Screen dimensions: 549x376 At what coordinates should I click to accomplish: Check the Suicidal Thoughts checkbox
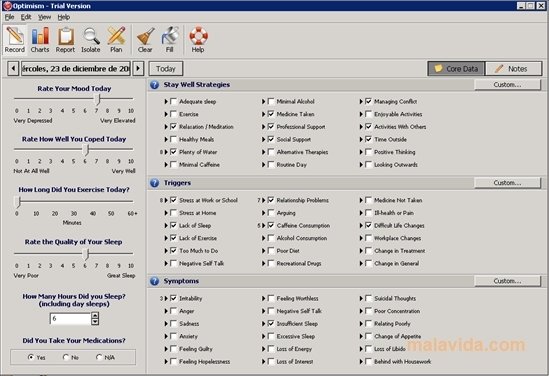368,298
